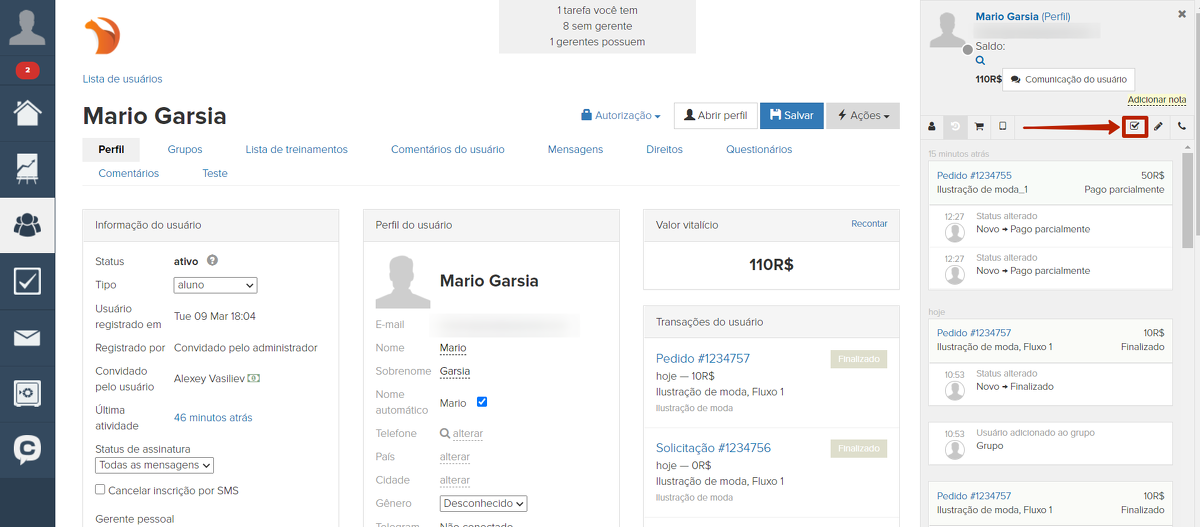This screenshot has width=1200, height=527.
Task: Click the pencil edit icon in side panel
Action: [x=1158, y=127]
